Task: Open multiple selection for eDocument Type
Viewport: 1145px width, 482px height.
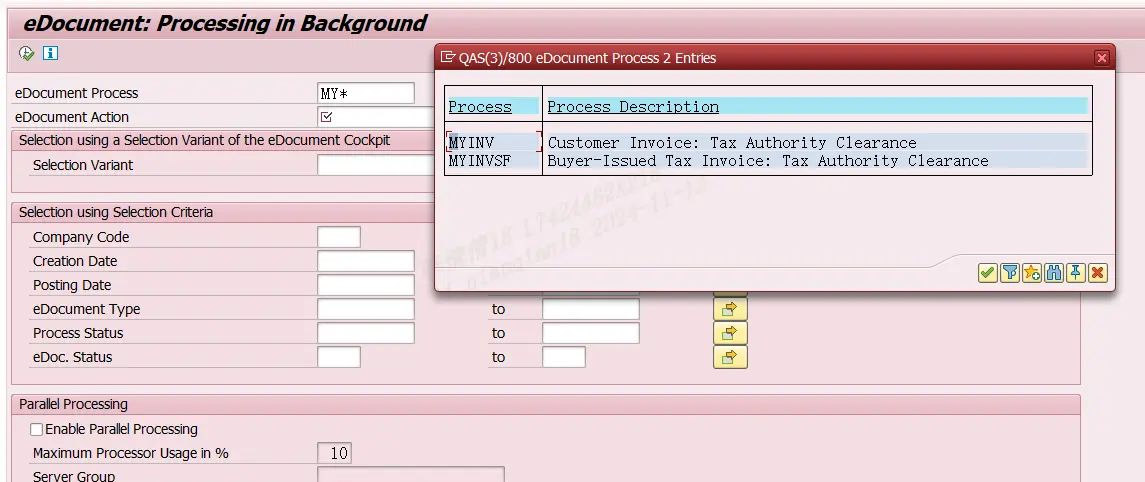Action: (729, 309)
